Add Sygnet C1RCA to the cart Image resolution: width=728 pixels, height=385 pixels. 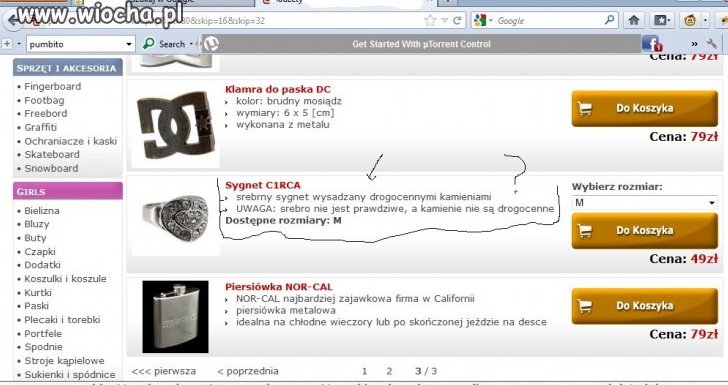click(x=644, y=230)
